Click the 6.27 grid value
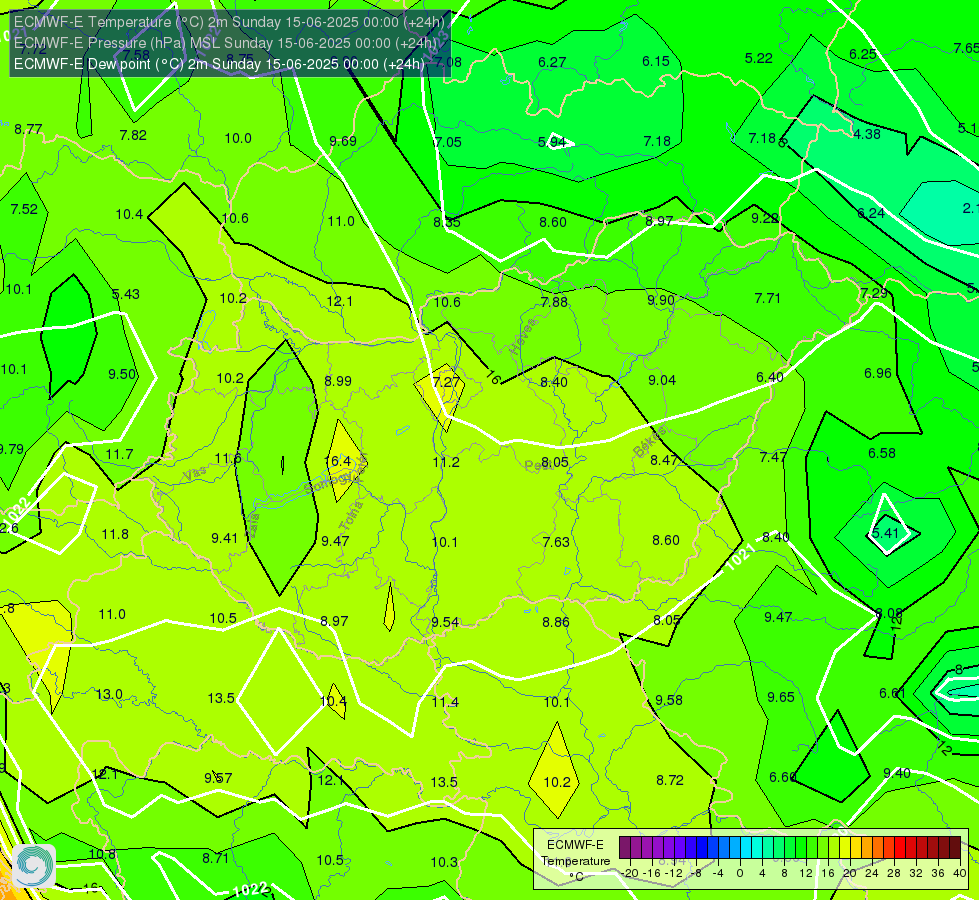This screenshot has width=979, height=900. point(552,62)
